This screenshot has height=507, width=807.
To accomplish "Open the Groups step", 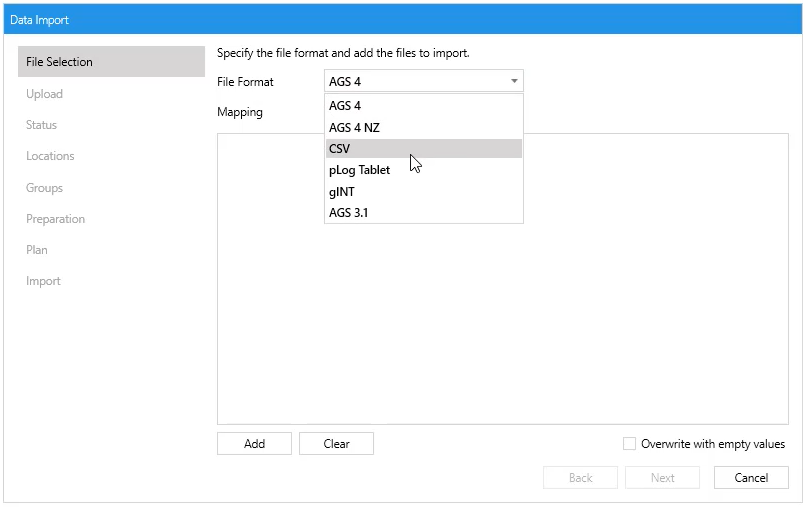I will (x=44, y=188).
